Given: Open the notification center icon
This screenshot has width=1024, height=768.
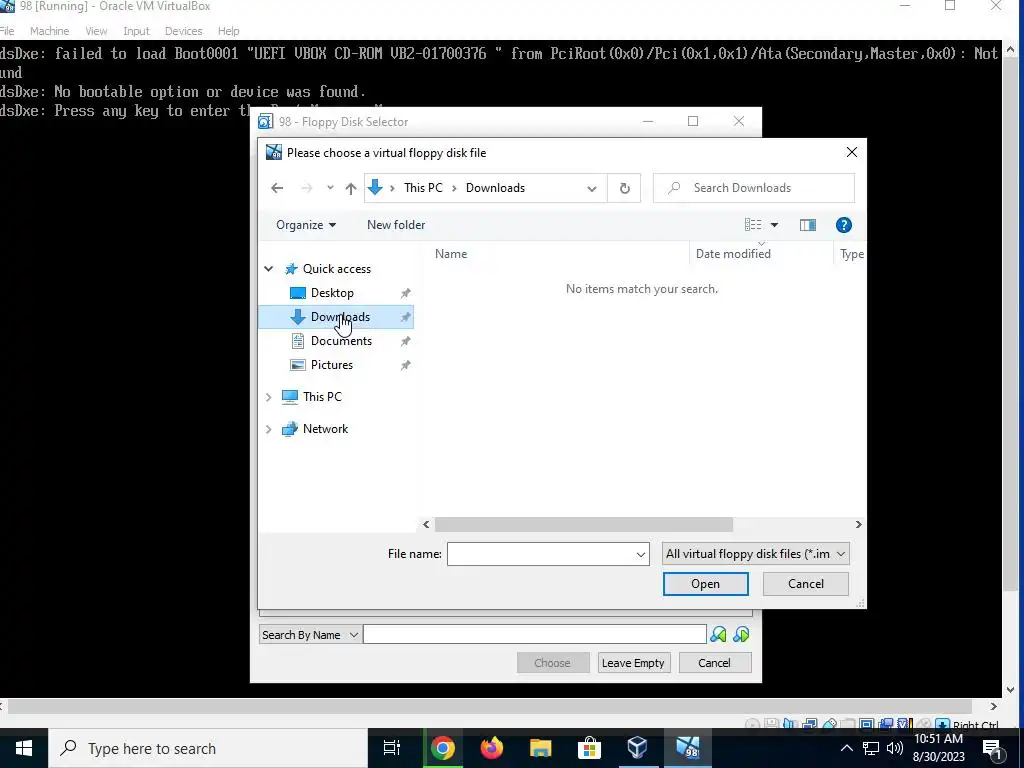Looking at the screenshot, I should tap(992, 749).
